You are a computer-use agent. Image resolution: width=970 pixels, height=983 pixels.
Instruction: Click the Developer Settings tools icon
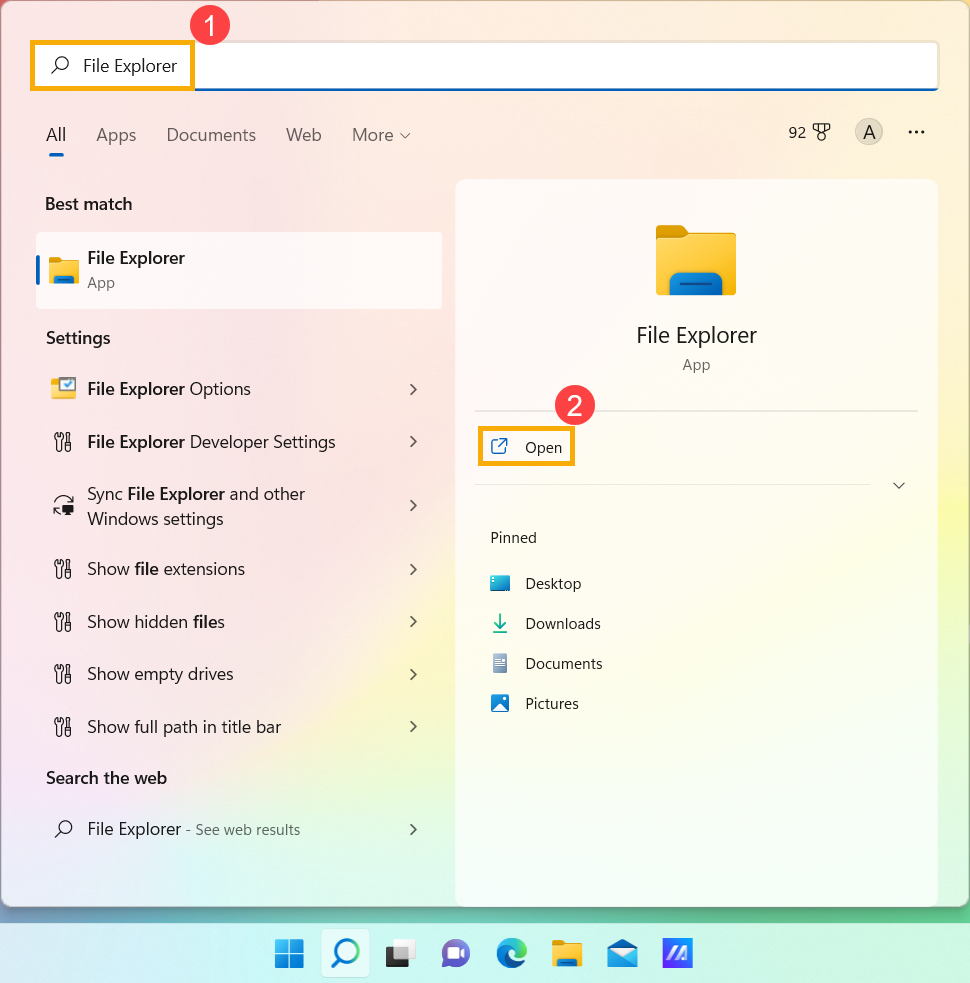pos(63,442)
